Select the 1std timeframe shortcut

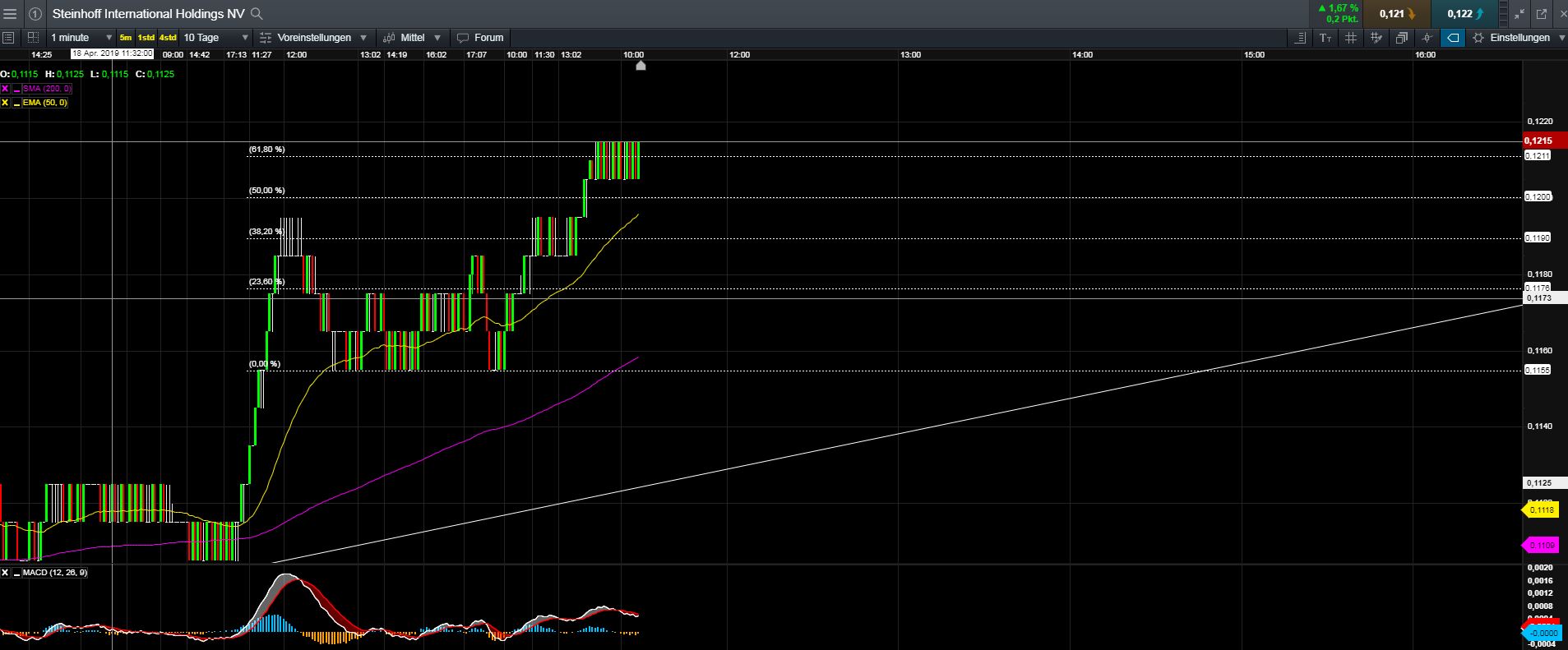click(x=146, y=38)
